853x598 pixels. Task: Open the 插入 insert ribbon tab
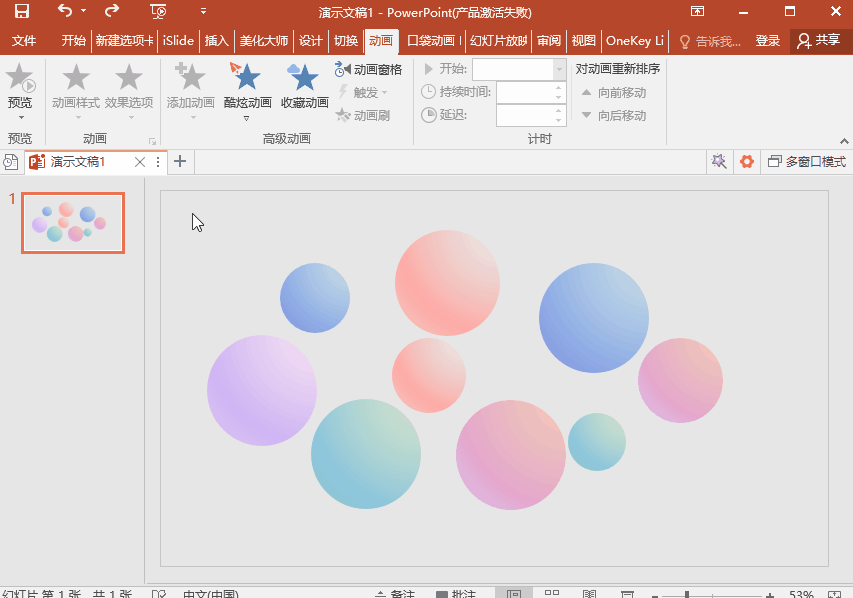[216, 41]
